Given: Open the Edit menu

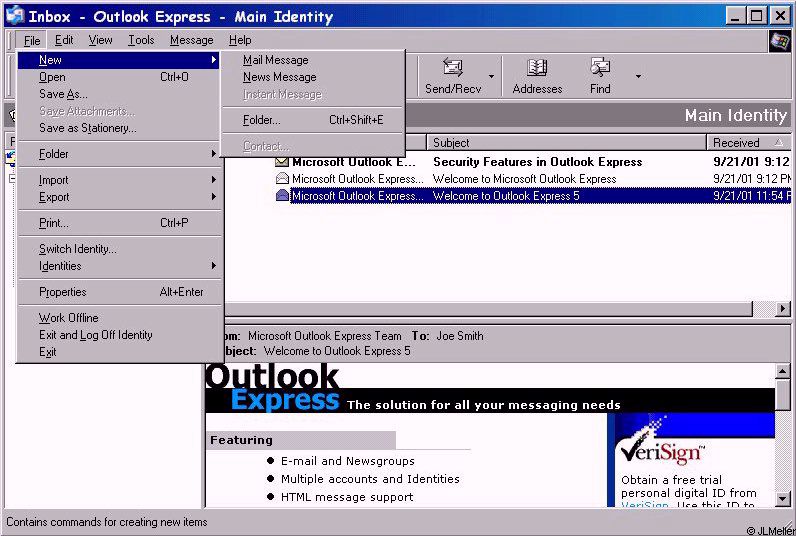Looking at the screenshot, I should tap(64, 40).
